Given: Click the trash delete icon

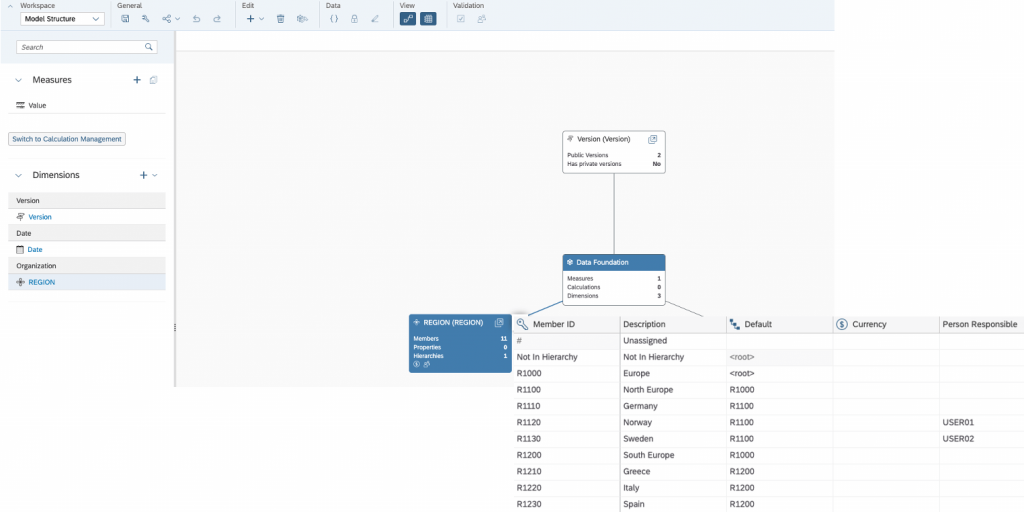Looking at the screenshot, I should (280, 19).
